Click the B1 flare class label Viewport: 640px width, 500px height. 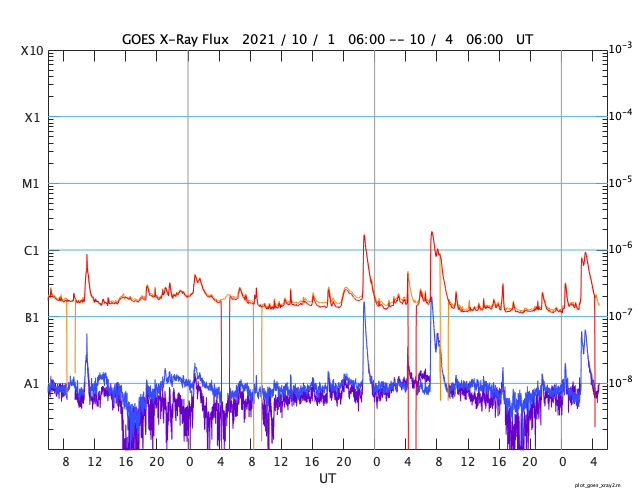click(x=32, y=317)
